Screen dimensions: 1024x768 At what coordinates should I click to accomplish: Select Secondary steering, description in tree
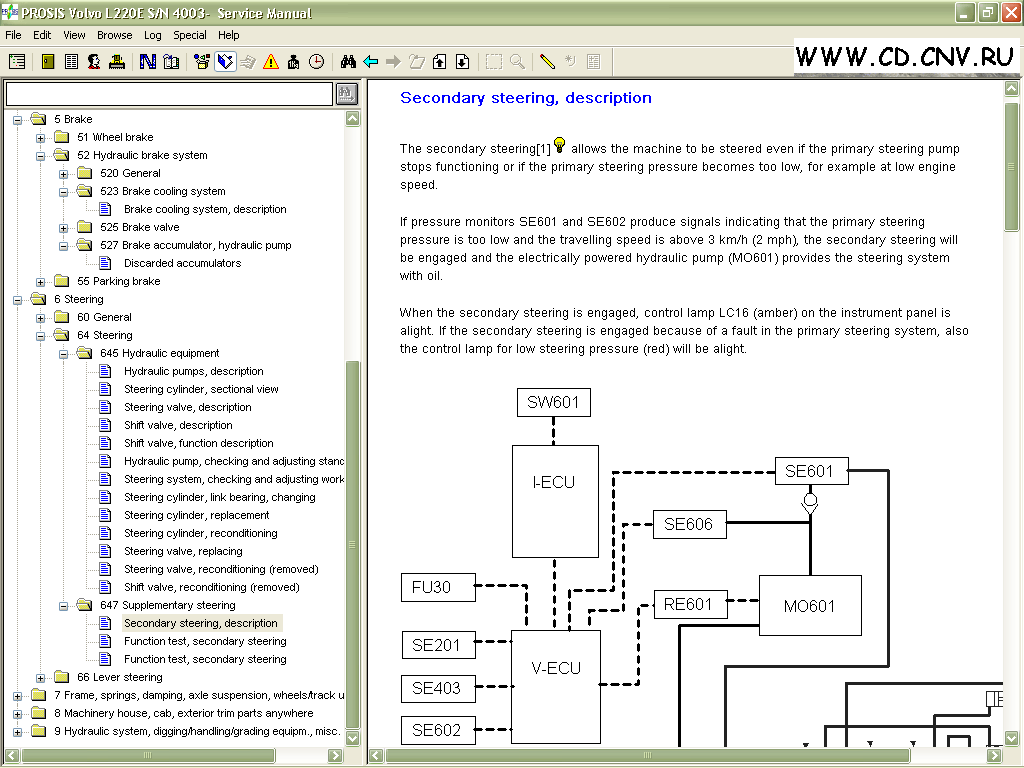pos(200,623)
